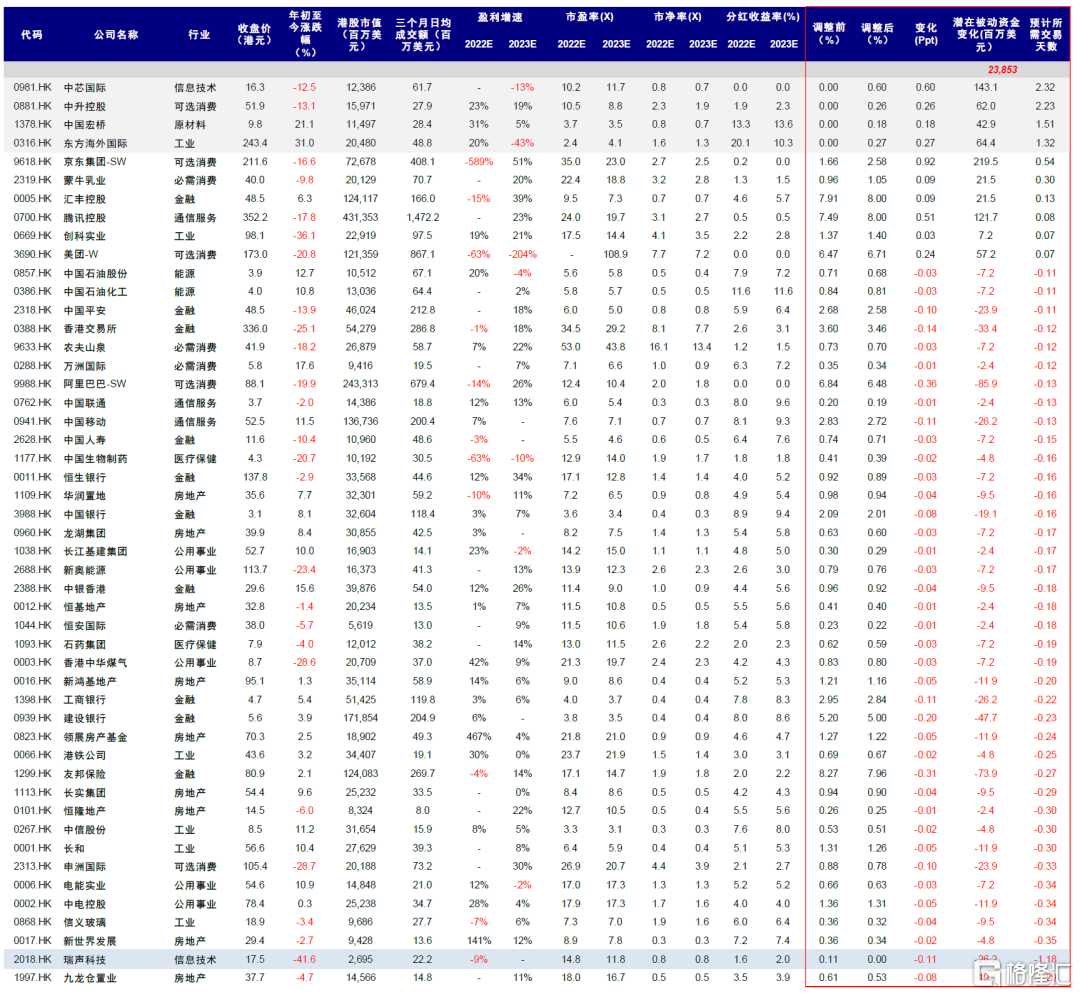
Task: Click company name 中国生物制药
Action: (95, 459)
